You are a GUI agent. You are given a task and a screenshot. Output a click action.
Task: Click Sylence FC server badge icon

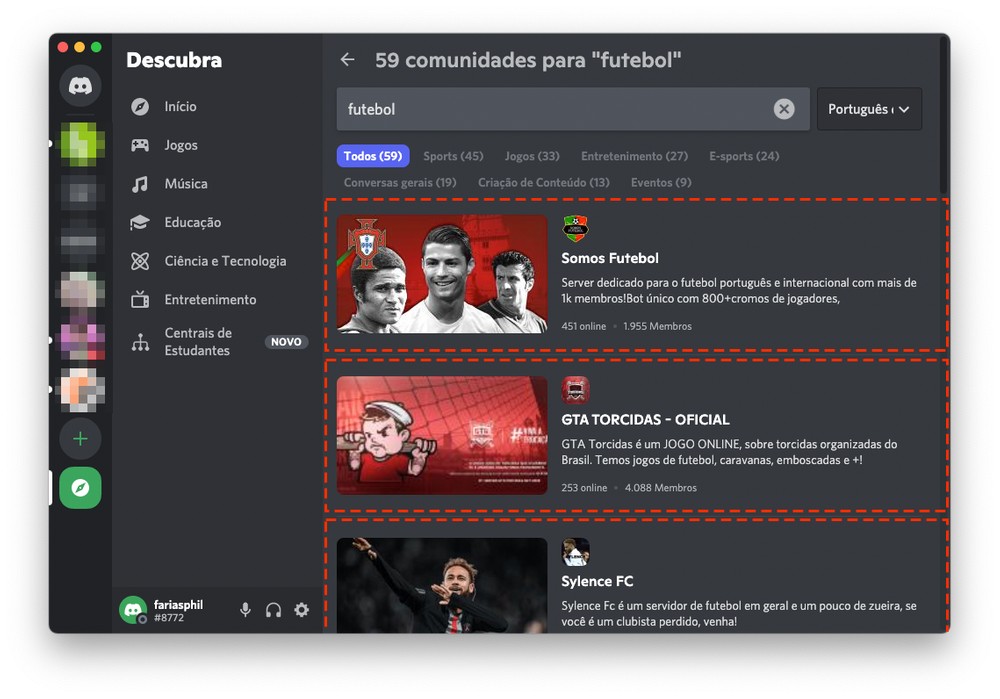click(575, 552)
